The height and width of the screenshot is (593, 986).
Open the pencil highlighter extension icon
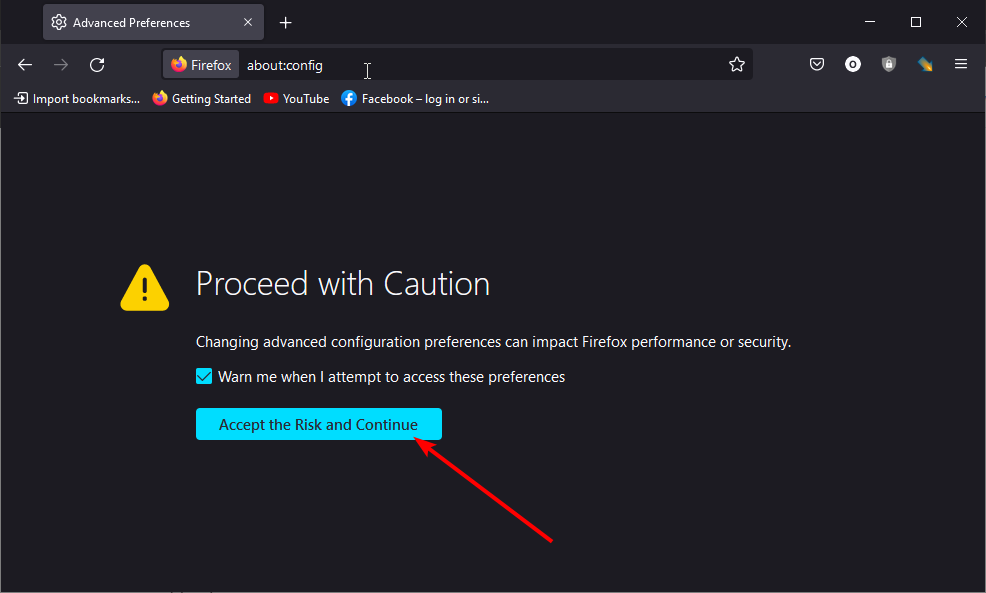coord(925,64)
